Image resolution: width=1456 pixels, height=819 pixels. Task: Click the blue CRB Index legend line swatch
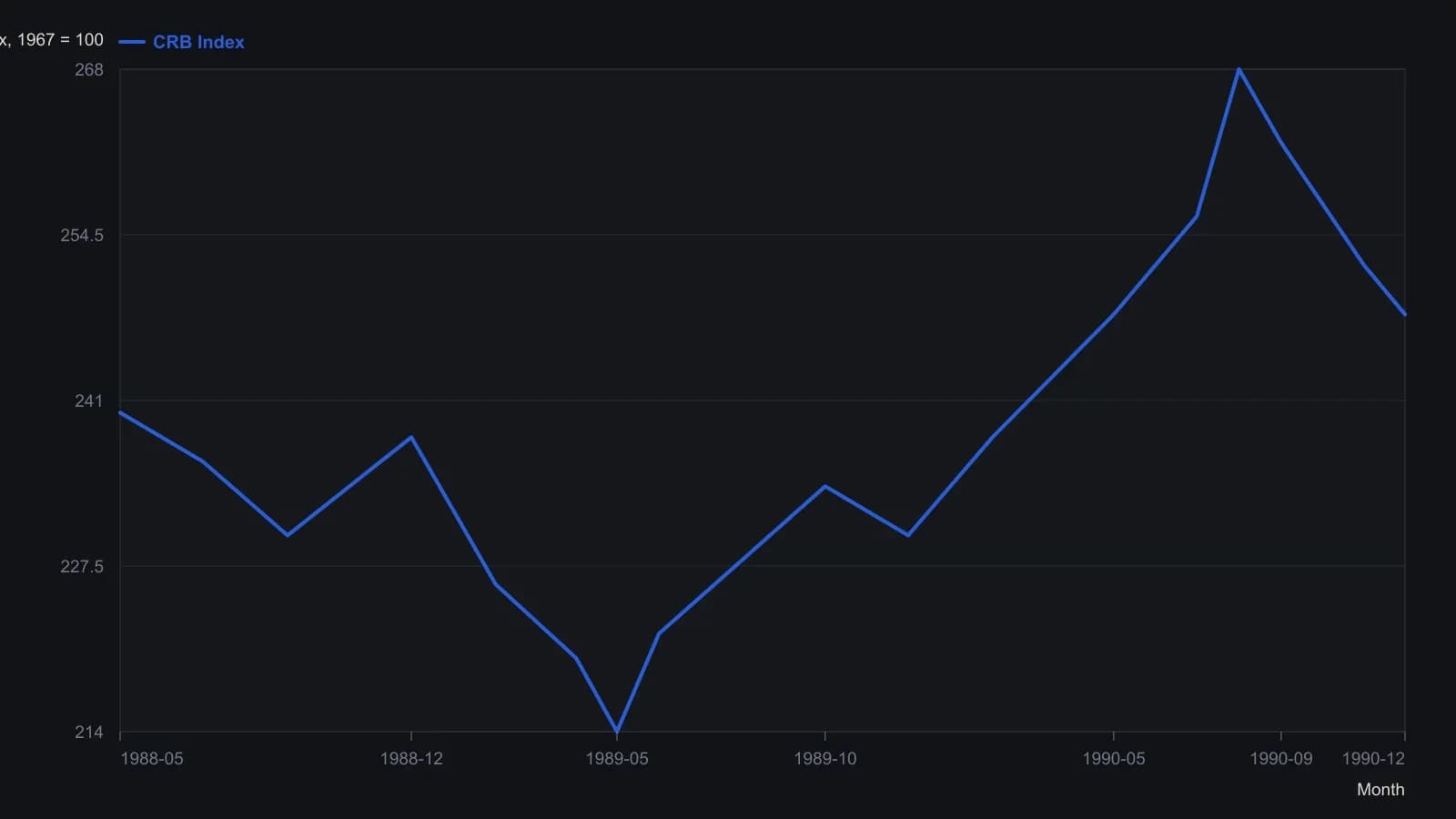(132, 42)
